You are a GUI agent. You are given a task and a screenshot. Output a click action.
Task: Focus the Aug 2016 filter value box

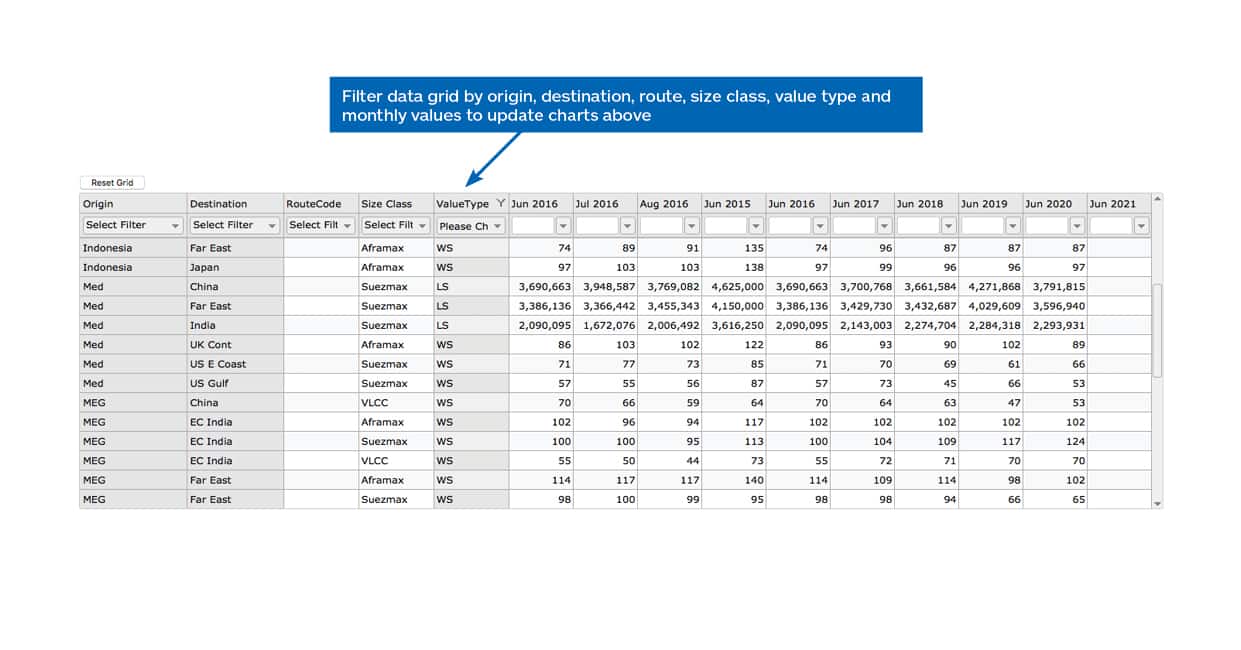click(x=662, y=226)
